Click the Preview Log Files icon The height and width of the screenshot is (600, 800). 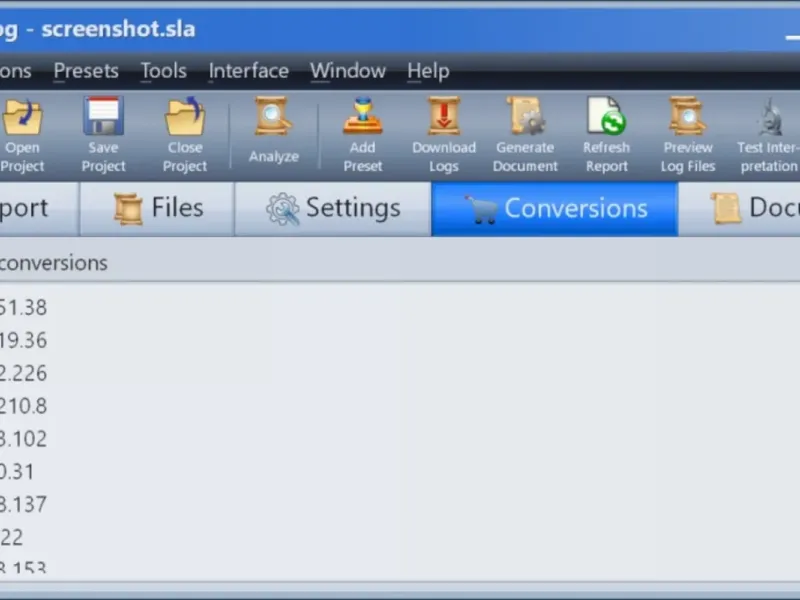(x=688, y=116)
